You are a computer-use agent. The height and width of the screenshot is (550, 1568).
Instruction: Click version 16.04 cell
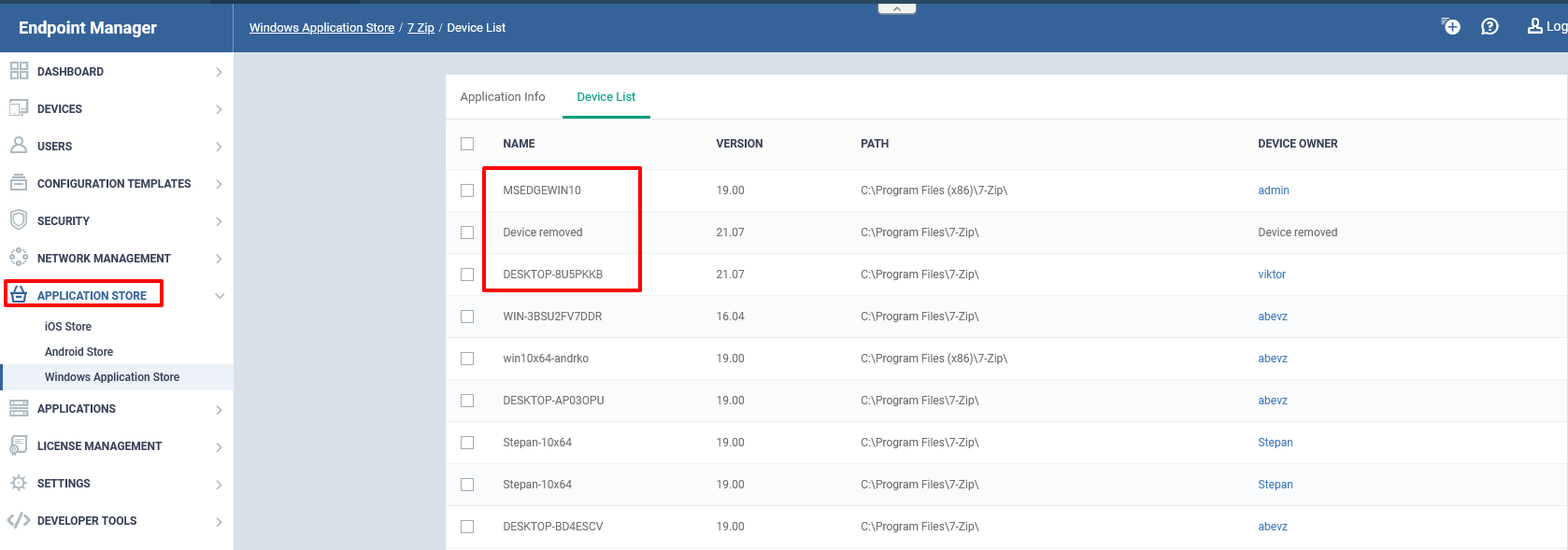(x=730, y=317)
